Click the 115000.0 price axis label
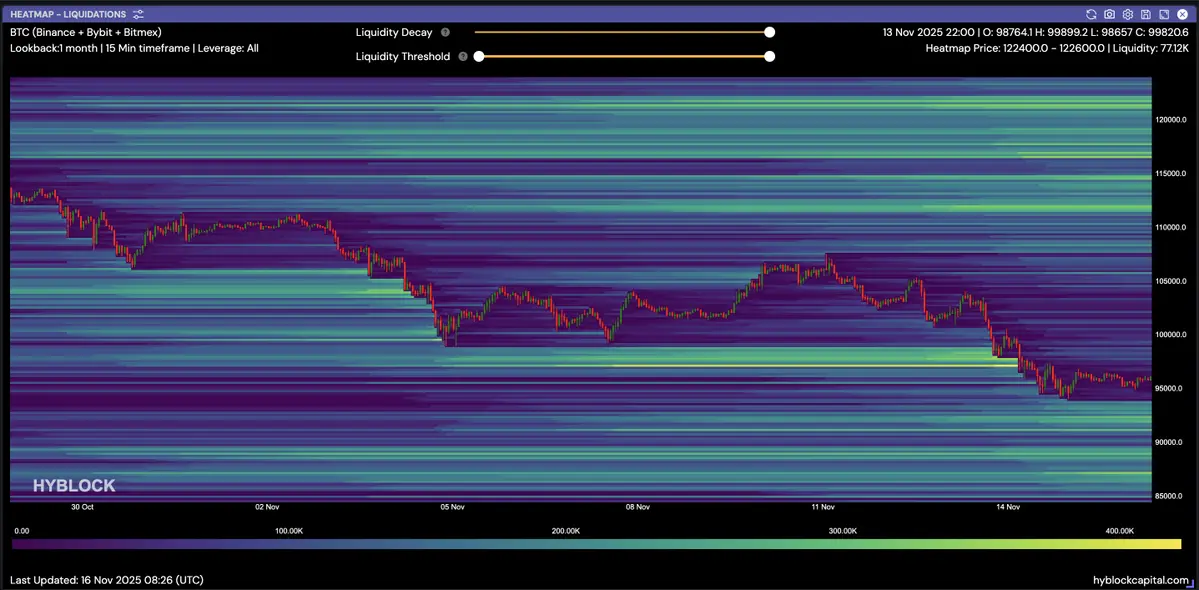The image size is (1199, 590). click(x=1171, y=173)
